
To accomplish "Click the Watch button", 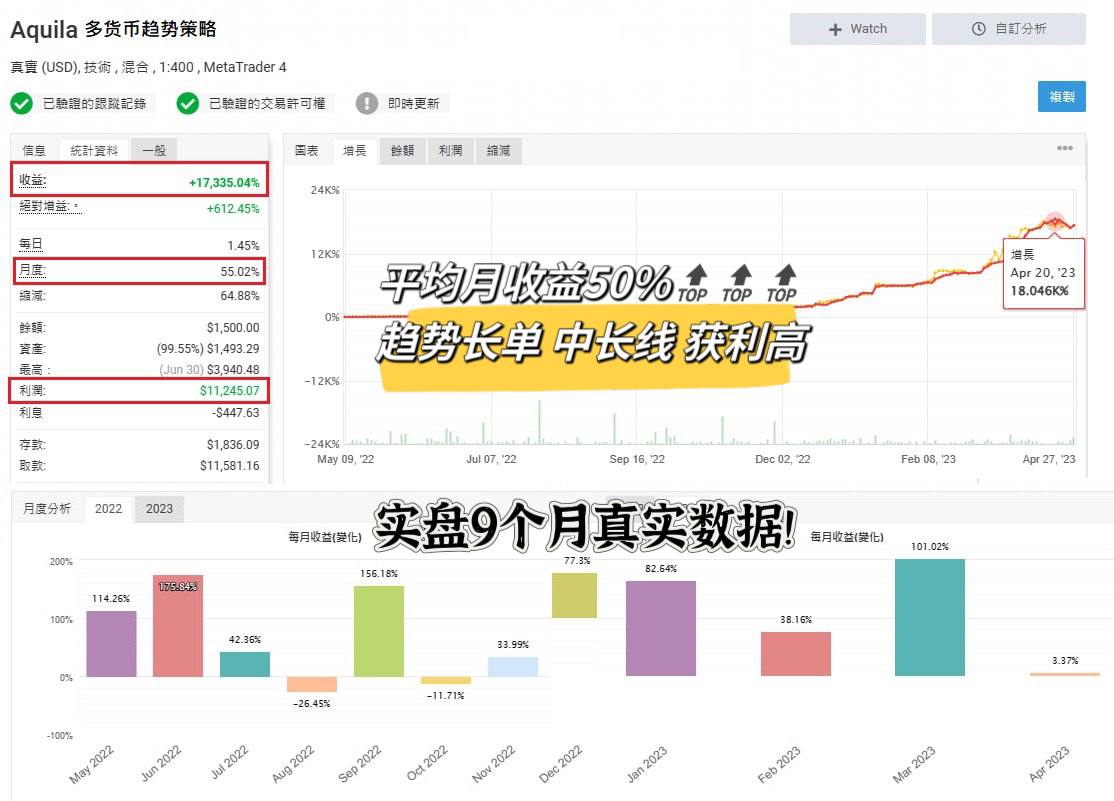I will pyautogui.click(x=857, y=29).
